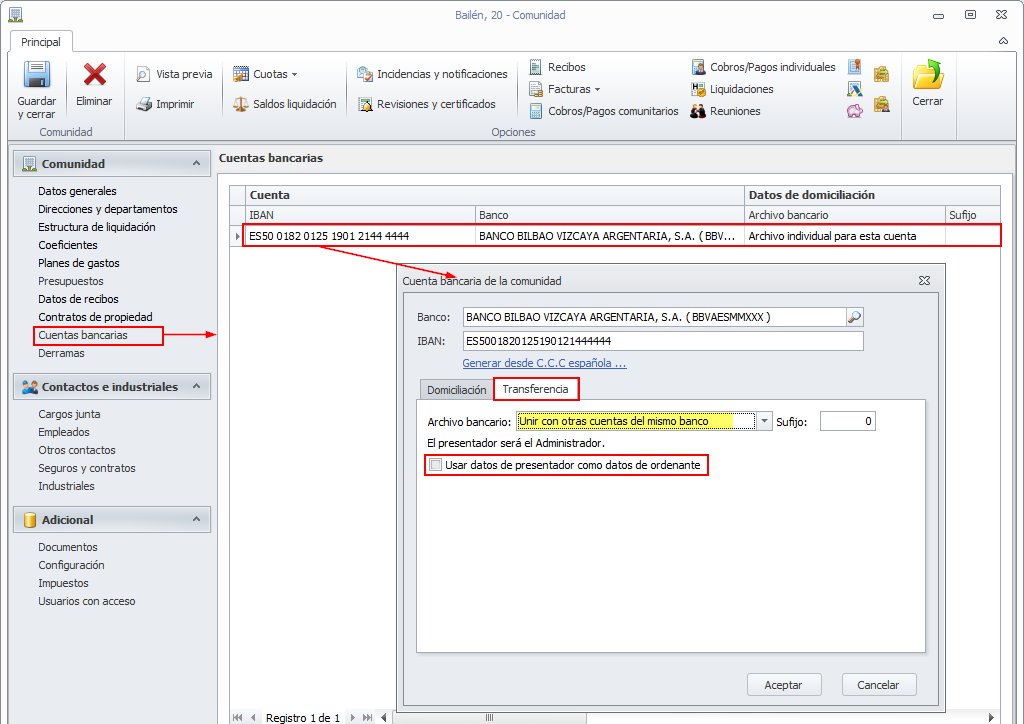
Task: Click the Cancelar button
Action: click(878, 685)
